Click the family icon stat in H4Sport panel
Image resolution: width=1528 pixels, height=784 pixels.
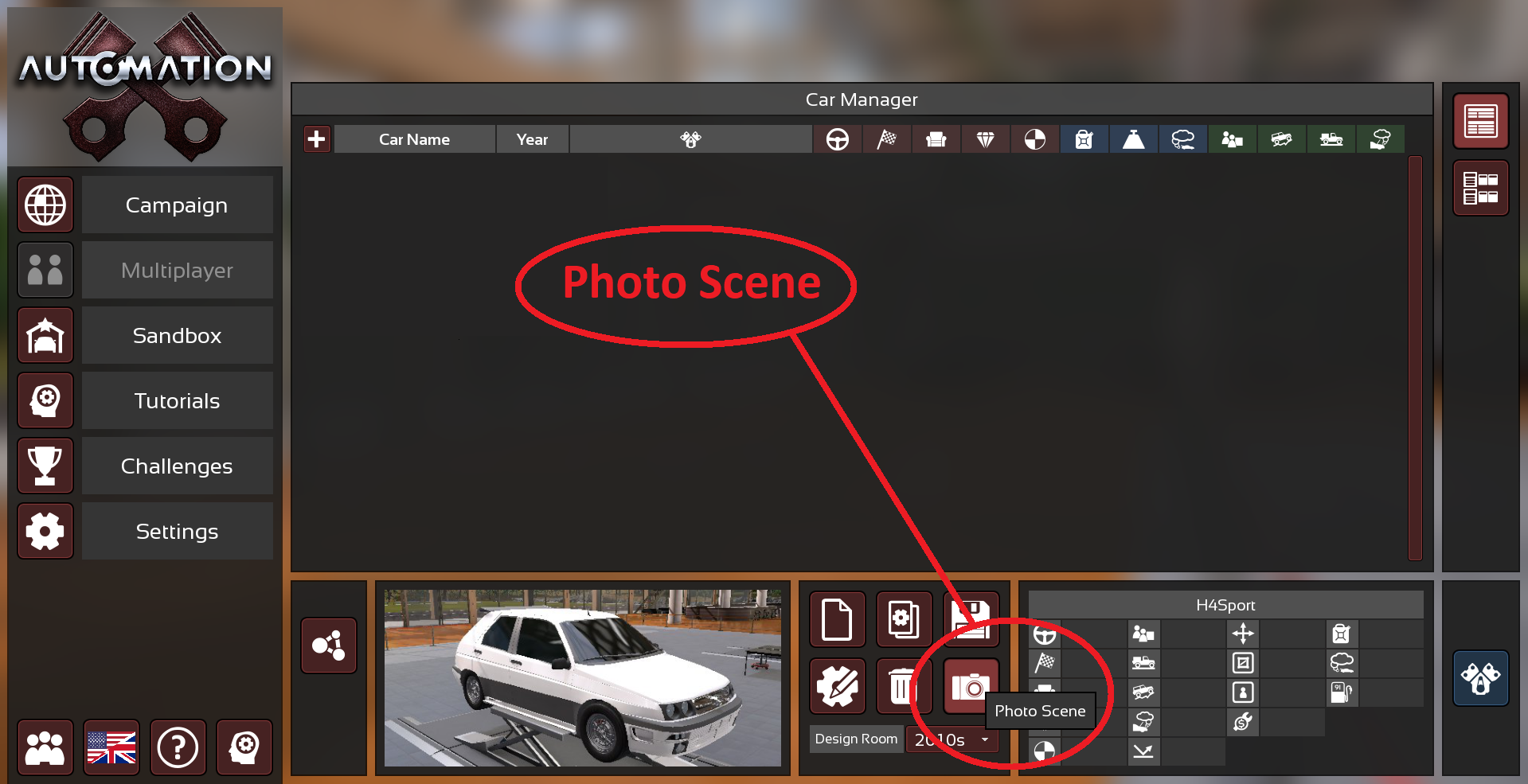(x=1143, y=634)
